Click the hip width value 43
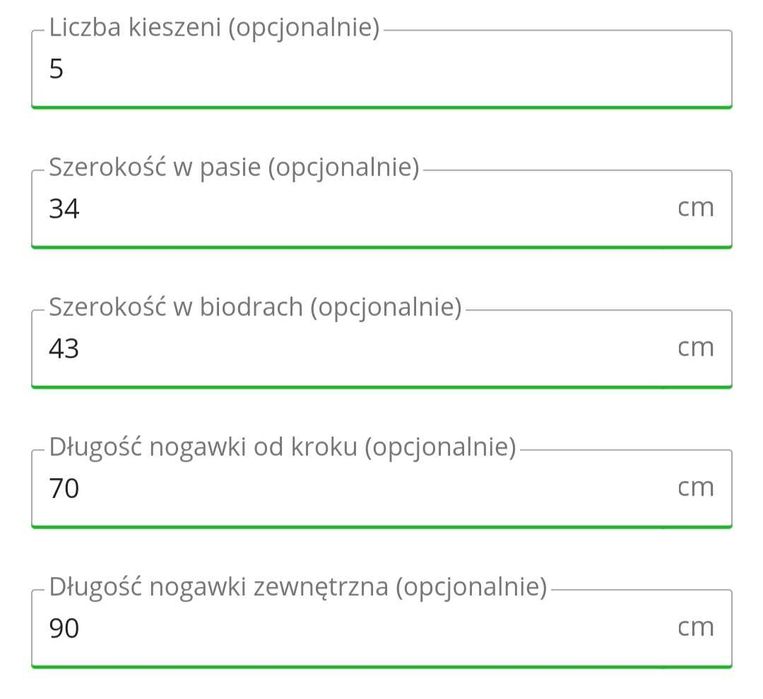 tap(64, 349)
